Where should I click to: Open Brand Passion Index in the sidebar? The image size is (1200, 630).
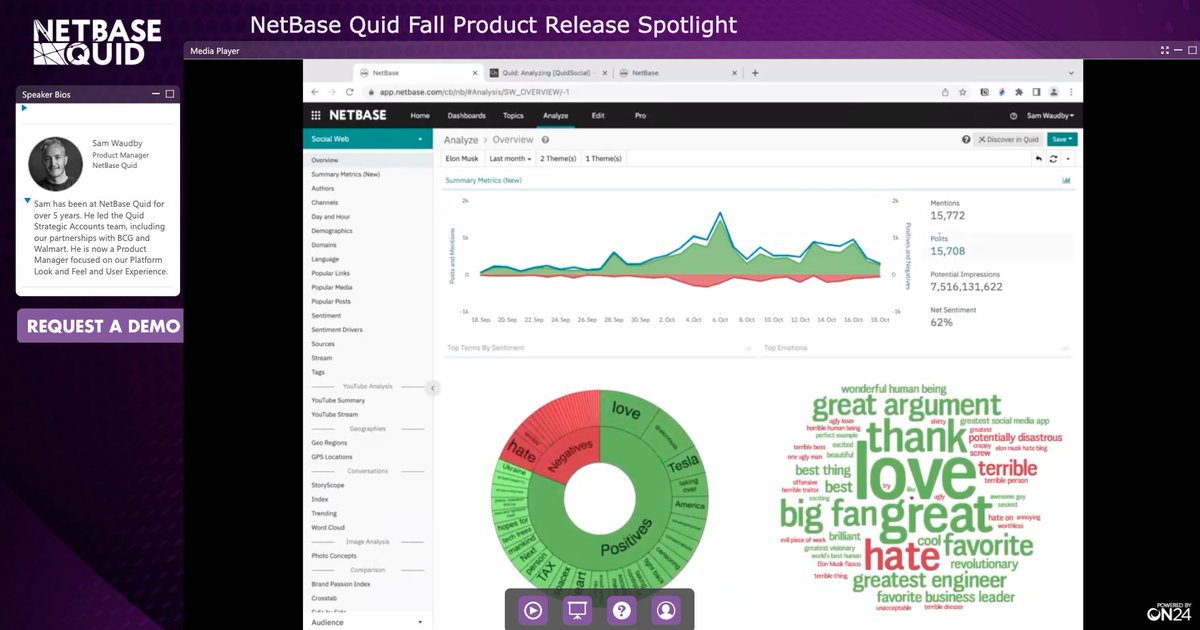point(340,584)
